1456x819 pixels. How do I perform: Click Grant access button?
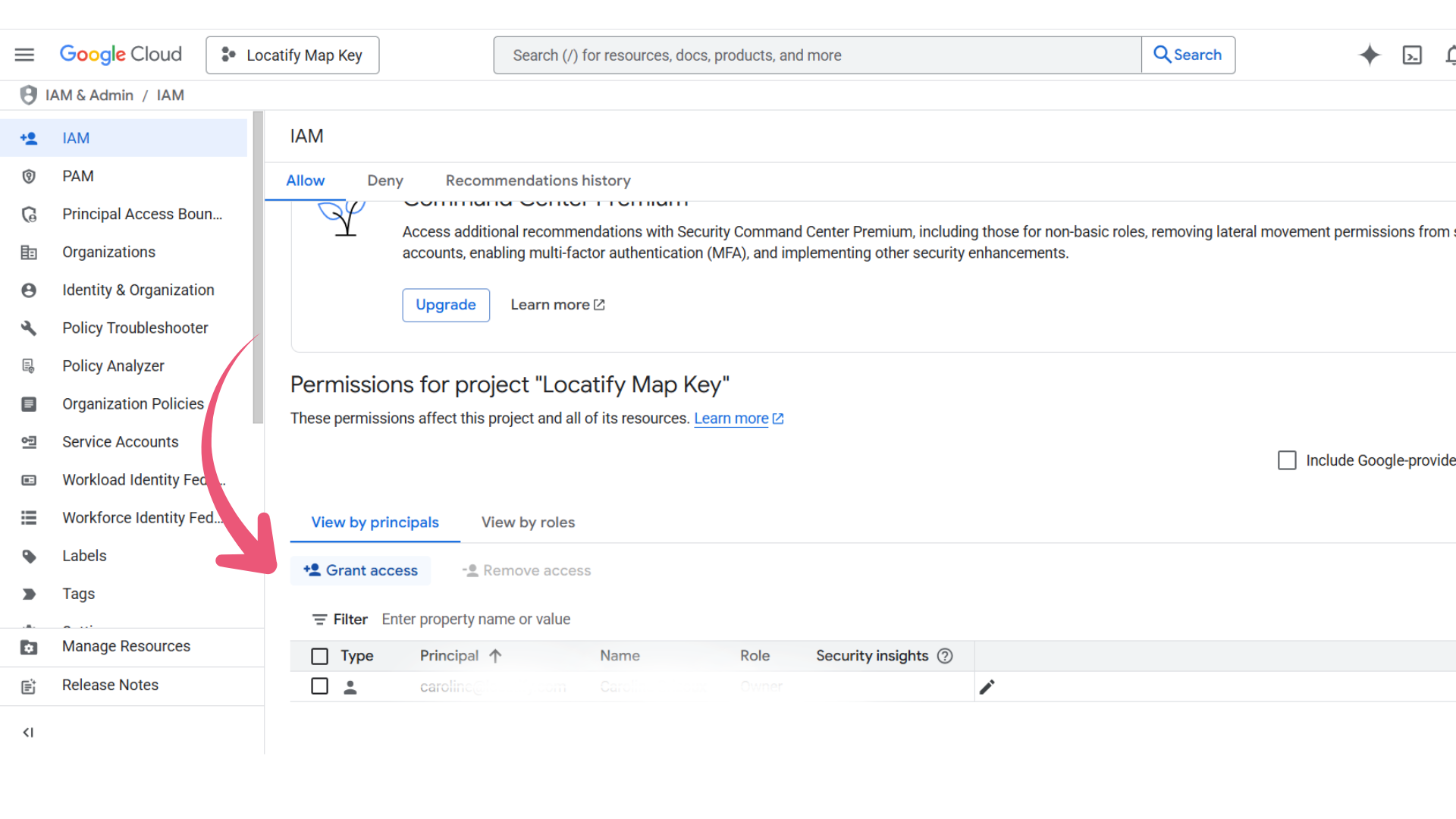(360, 570)
